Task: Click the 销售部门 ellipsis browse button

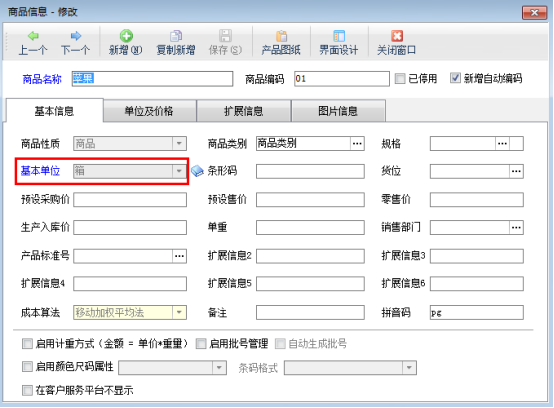Action: coord(516,227)
